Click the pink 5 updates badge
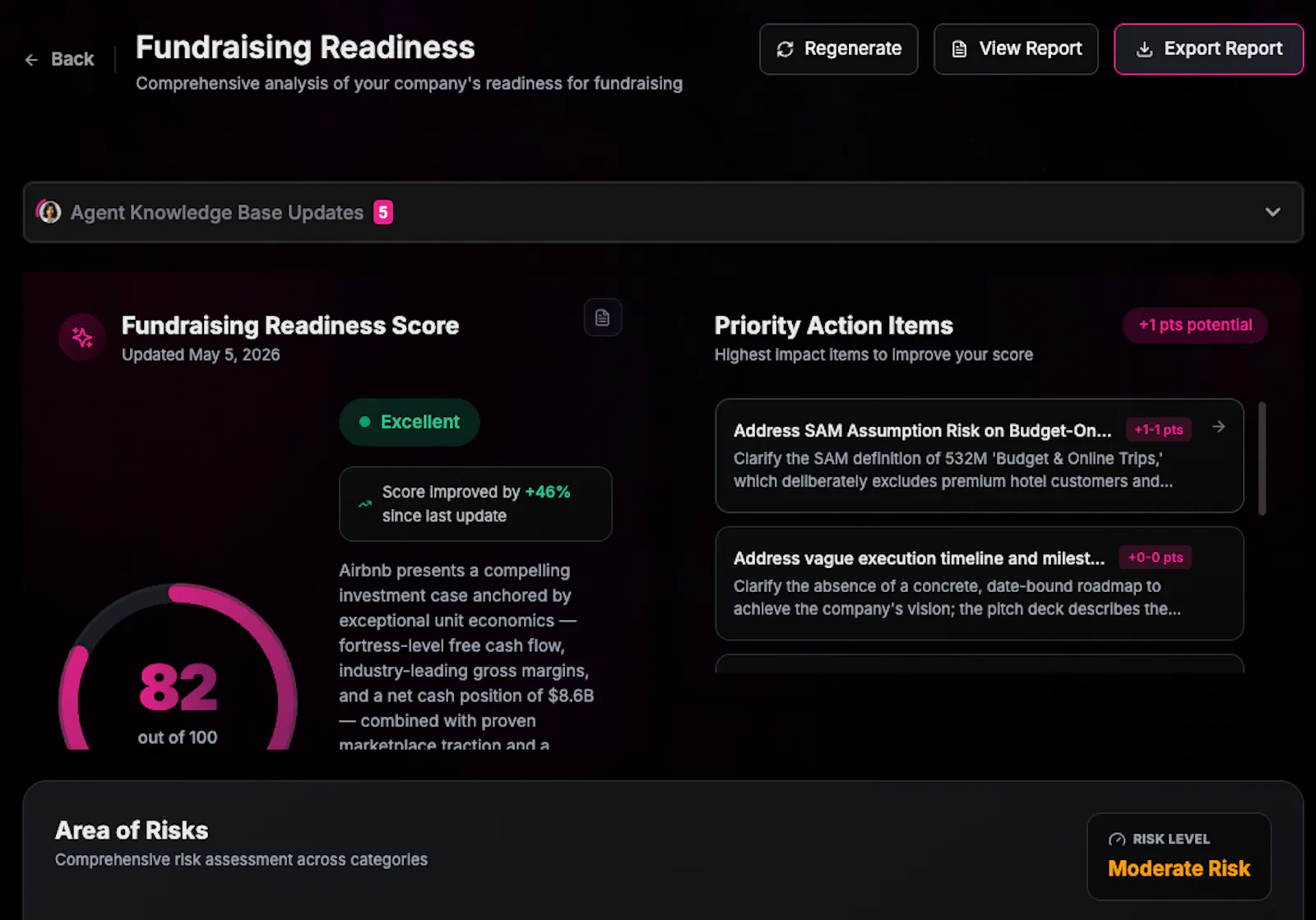This screenshot has height=920, width=1316. [383, 212]
